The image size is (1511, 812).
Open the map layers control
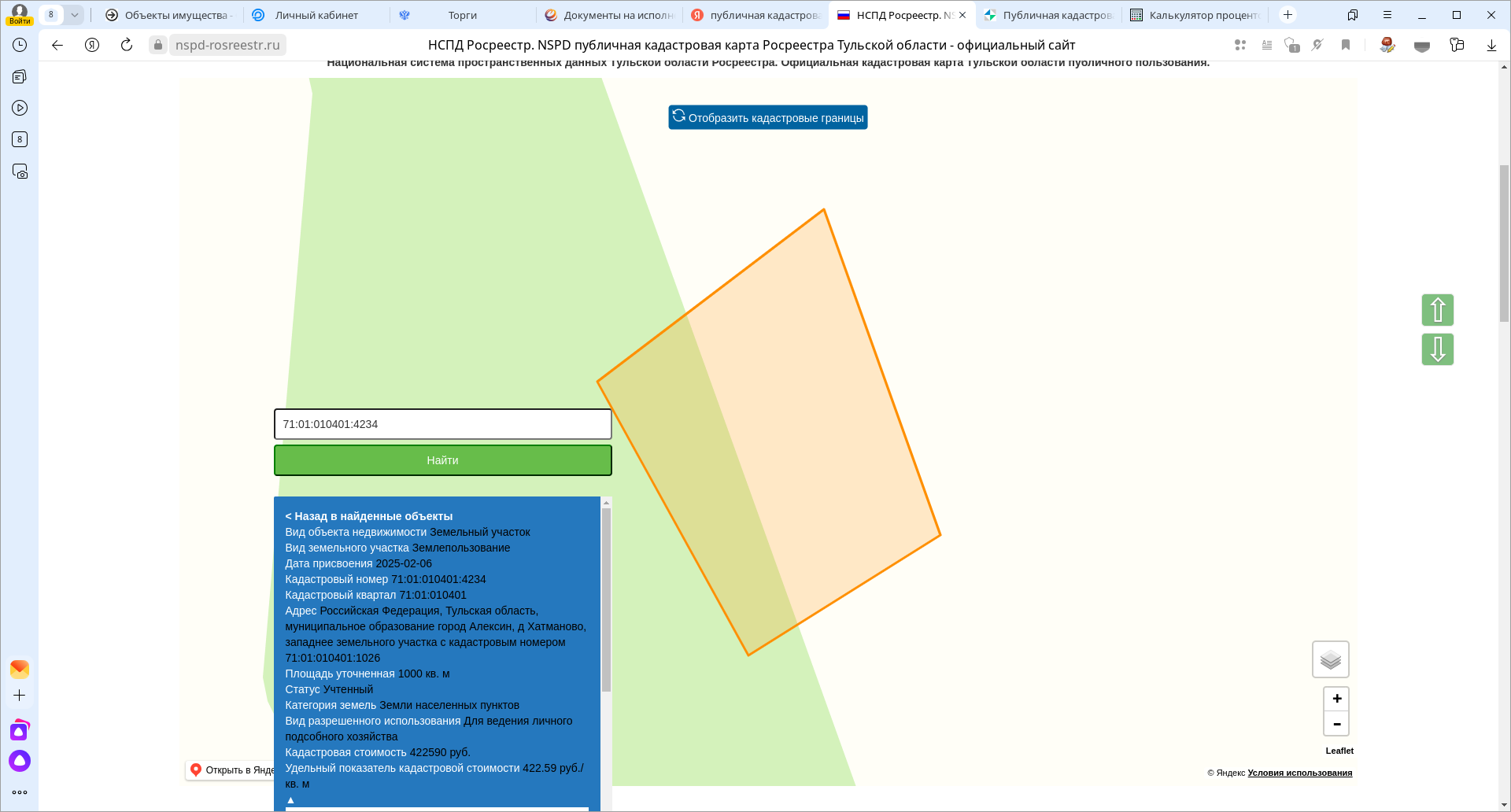tap(1330, 659)
